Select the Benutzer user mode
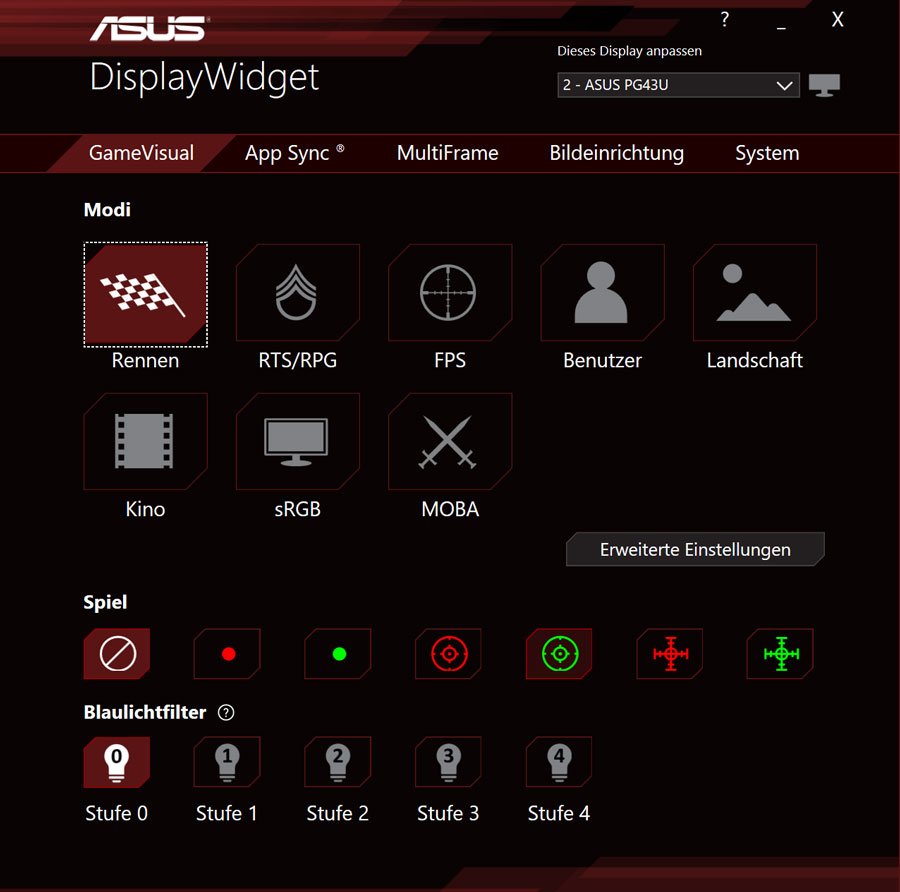This screenshot has height=892, width=900. coord(602,293)
